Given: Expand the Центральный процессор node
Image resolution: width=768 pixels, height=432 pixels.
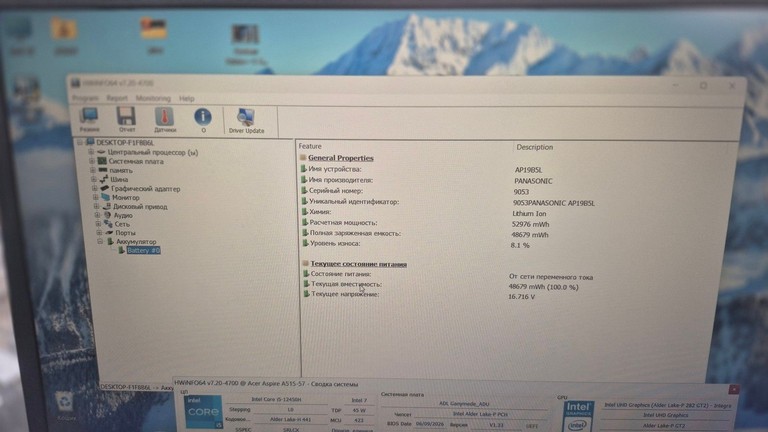Looking at the screenshot, I should click(x=91, y=152).
